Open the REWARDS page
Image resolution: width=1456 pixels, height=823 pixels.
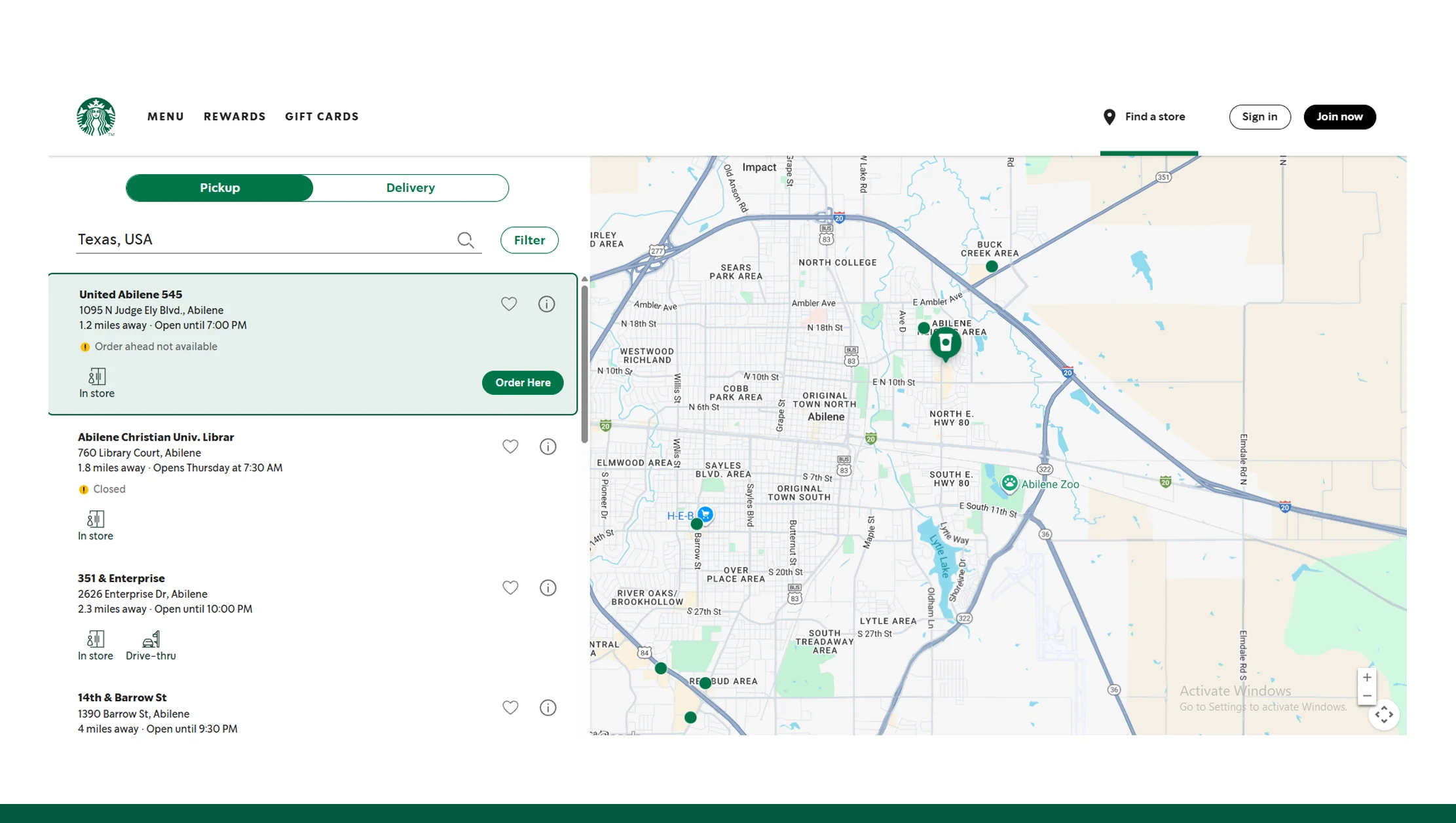coord(234,117)
